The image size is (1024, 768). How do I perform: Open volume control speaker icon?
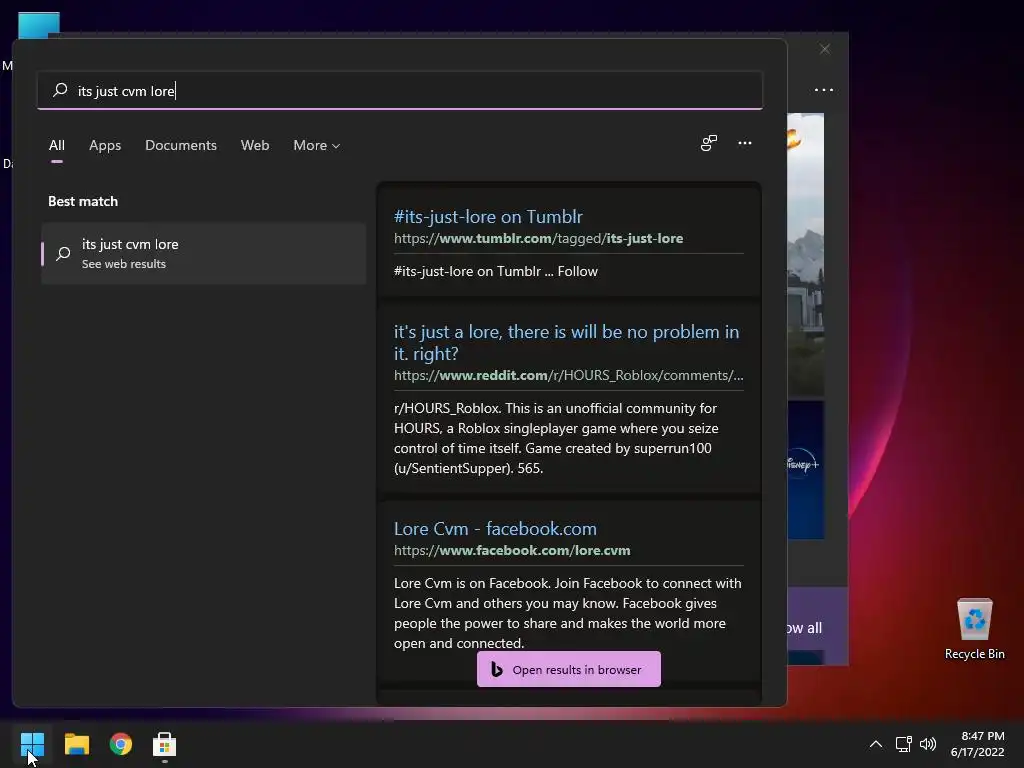[927, 744]
